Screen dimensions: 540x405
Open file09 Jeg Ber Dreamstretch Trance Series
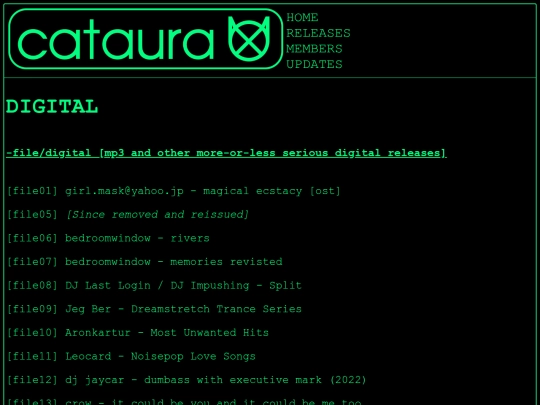pos(154,309)
